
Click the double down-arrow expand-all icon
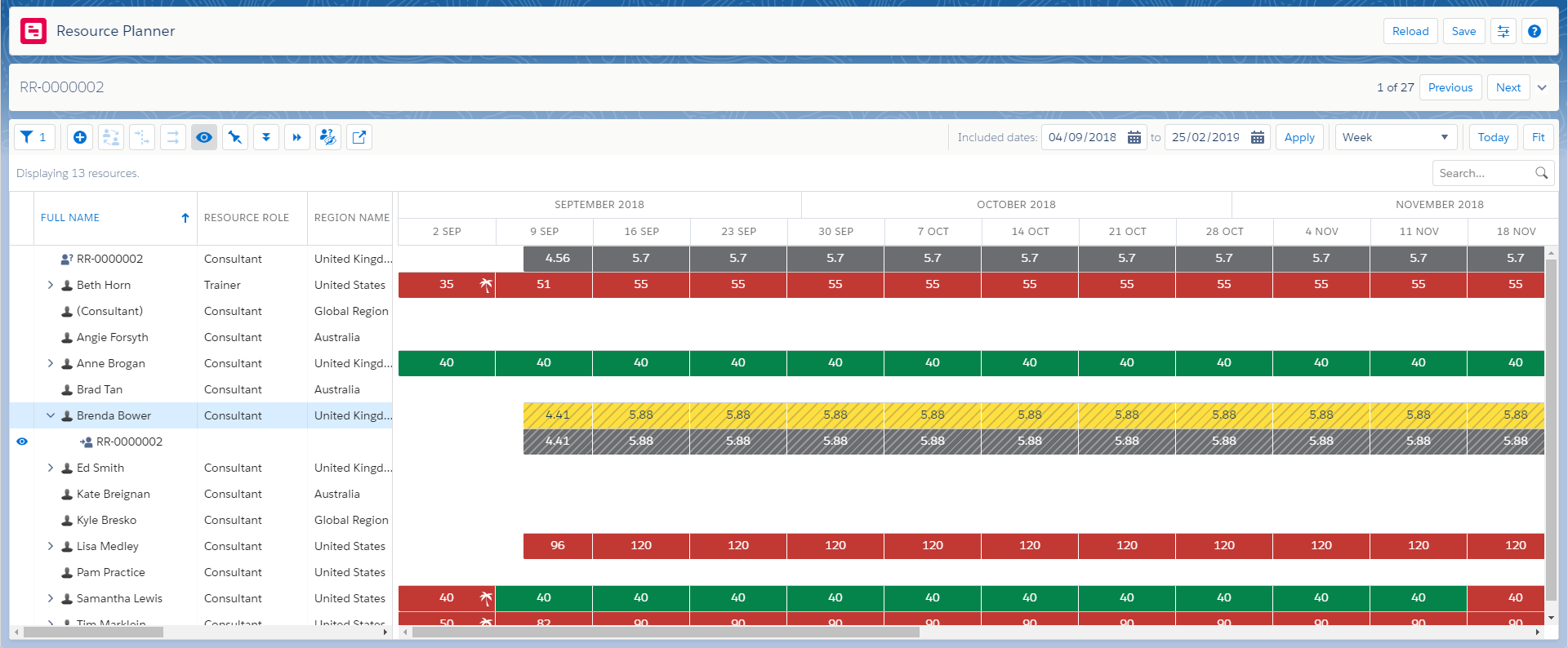266,137
